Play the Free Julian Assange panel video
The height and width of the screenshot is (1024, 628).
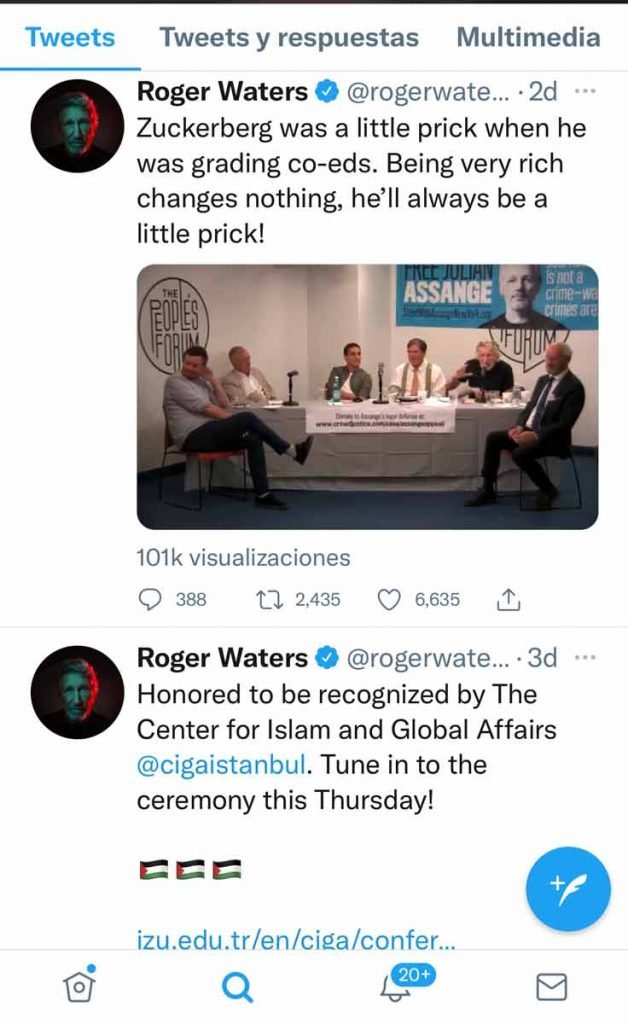click(x=367, y=396)
